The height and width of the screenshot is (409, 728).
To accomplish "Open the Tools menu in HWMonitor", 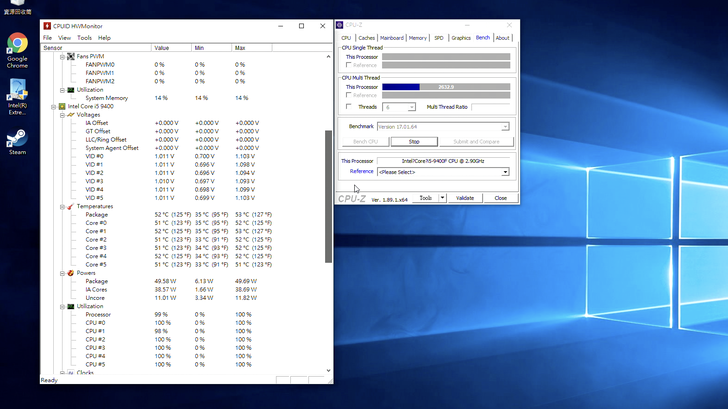I will pos(84,38).
